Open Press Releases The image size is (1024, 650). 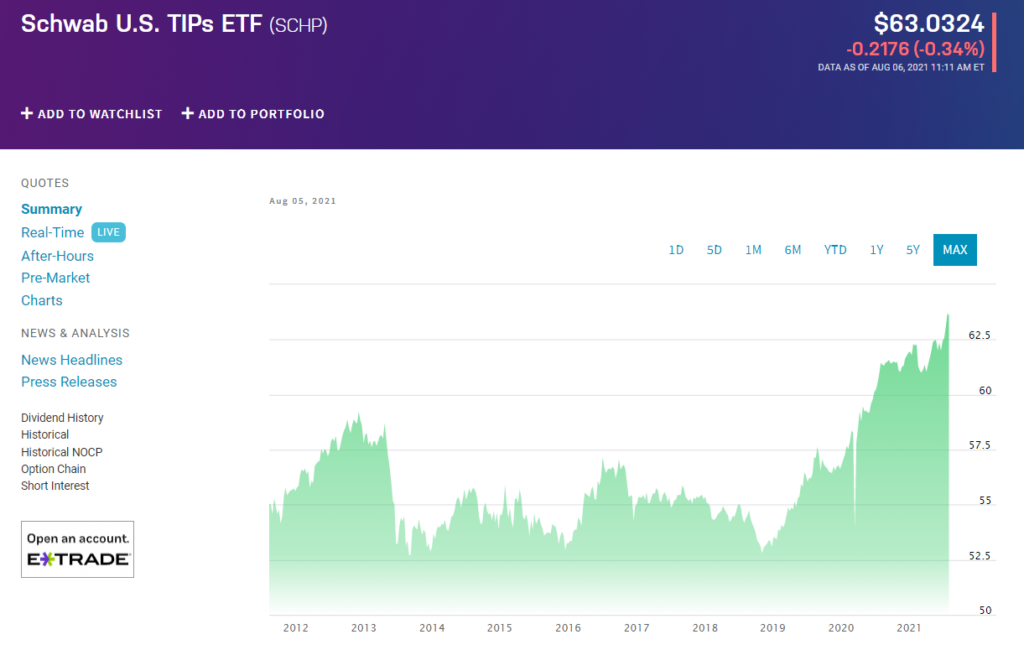coord(69,381)
